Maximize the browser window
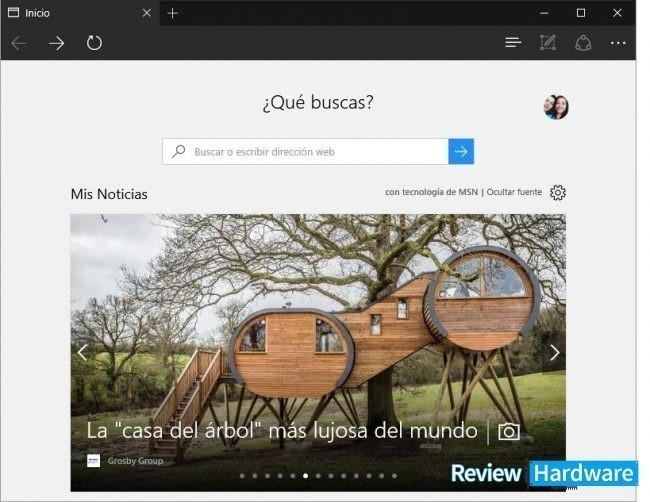650x502 pixels. [x=581, y=13]
